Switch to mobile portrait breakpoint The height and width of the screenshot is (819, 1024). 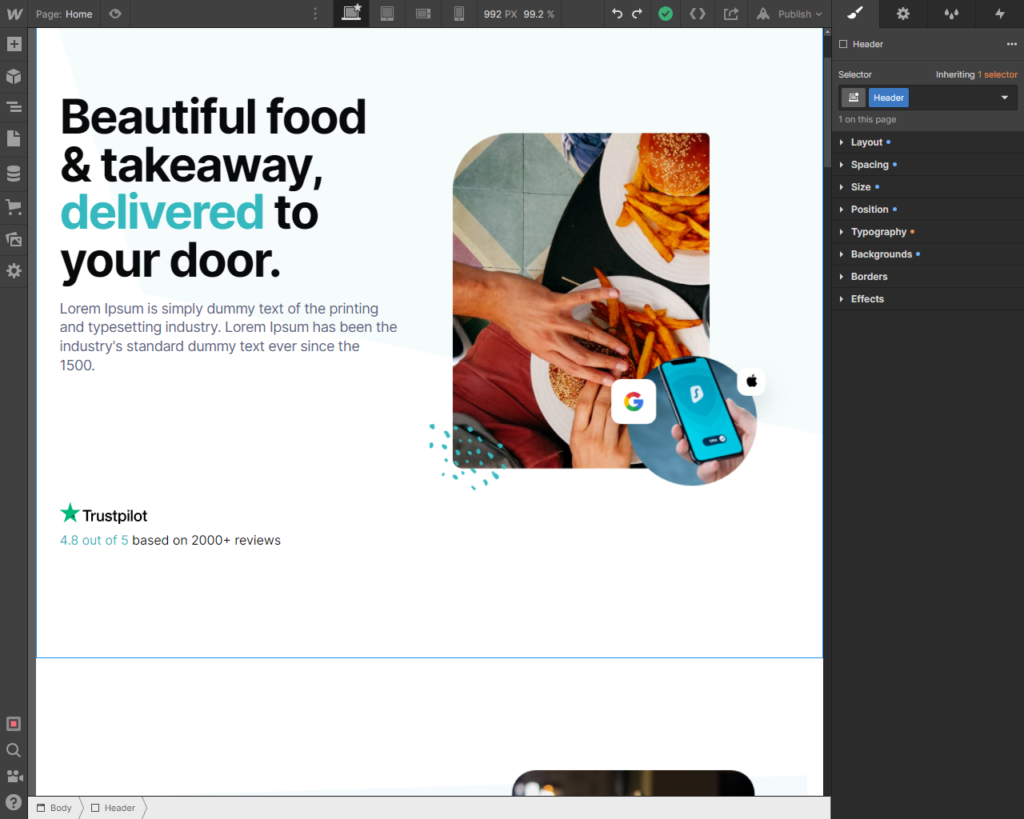(x=459, y=14)
